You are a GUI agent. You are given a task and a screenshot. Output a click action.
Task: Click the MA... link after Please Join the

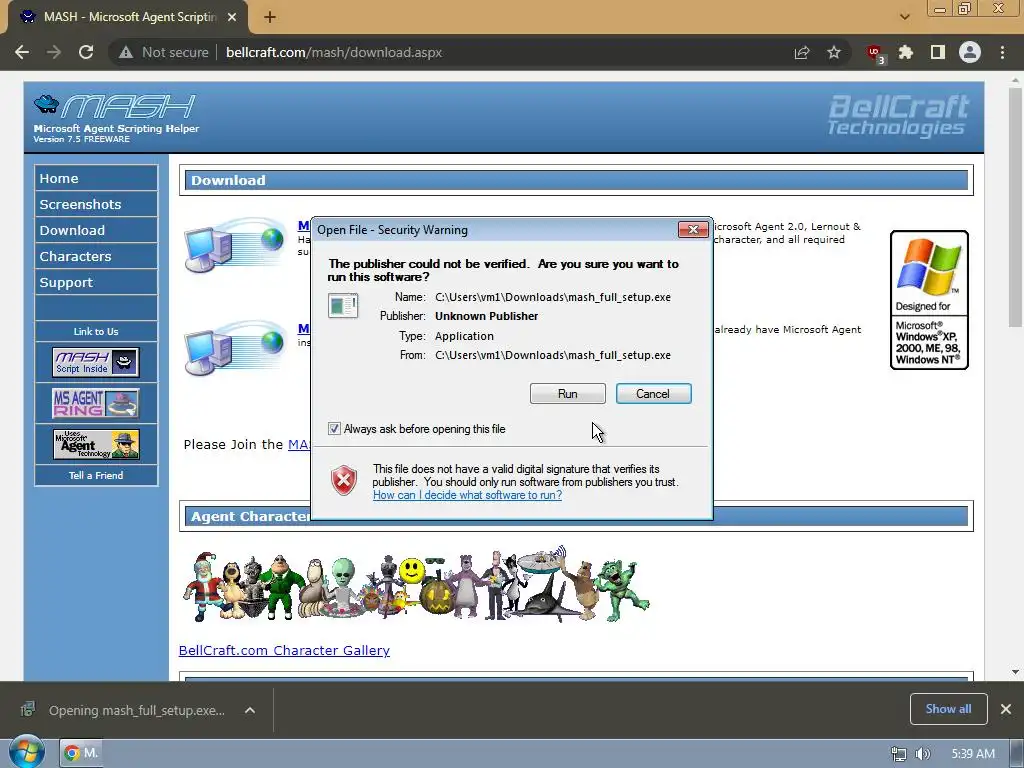tap(298, 445)
